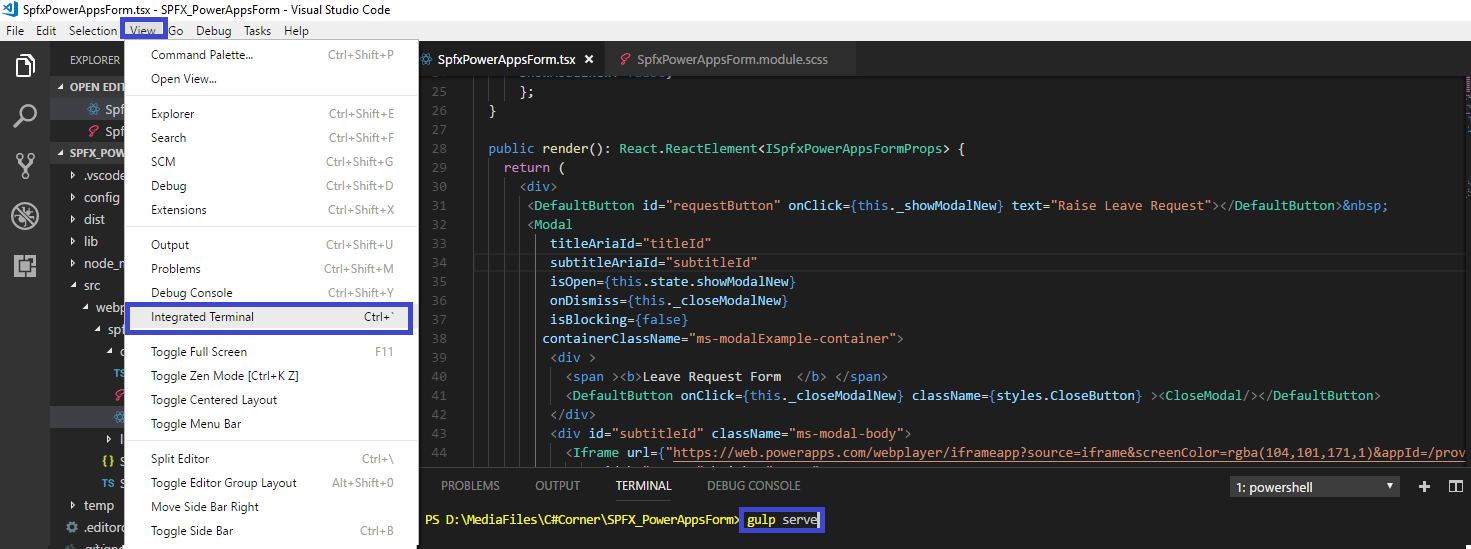This screenshot has height=549, width=1471.
Task: Choose Move Side Bar Right menu item
Action: [x=271, y=507]
